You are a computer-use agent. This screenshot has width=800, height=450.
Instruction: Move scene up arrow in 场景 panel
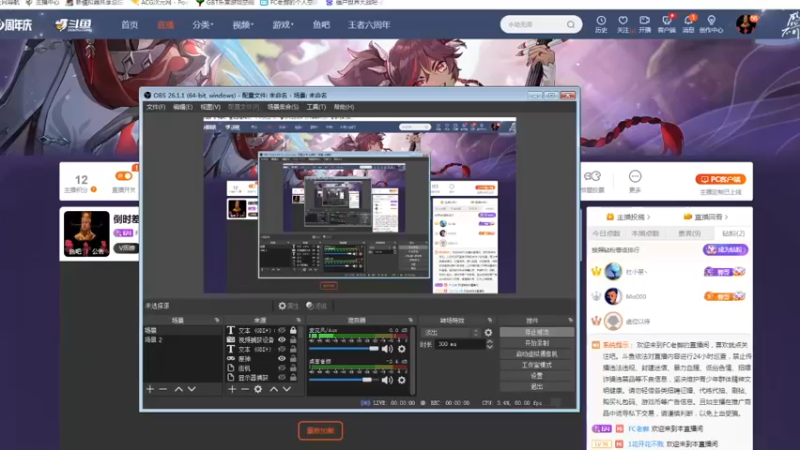click(179, 389)
